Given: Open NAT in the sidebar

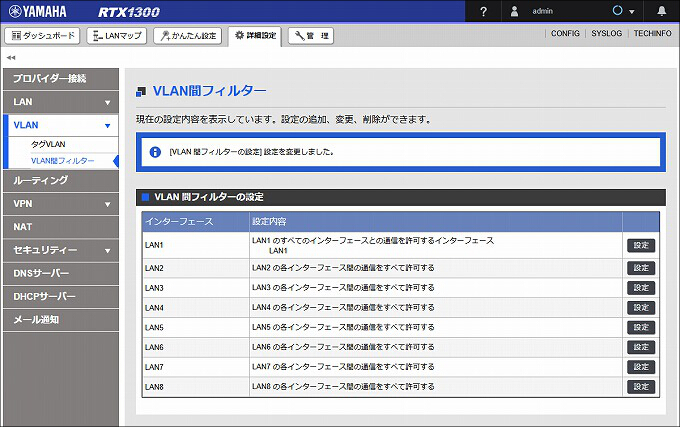Looking at the screenshot, I should pos(61,227).
